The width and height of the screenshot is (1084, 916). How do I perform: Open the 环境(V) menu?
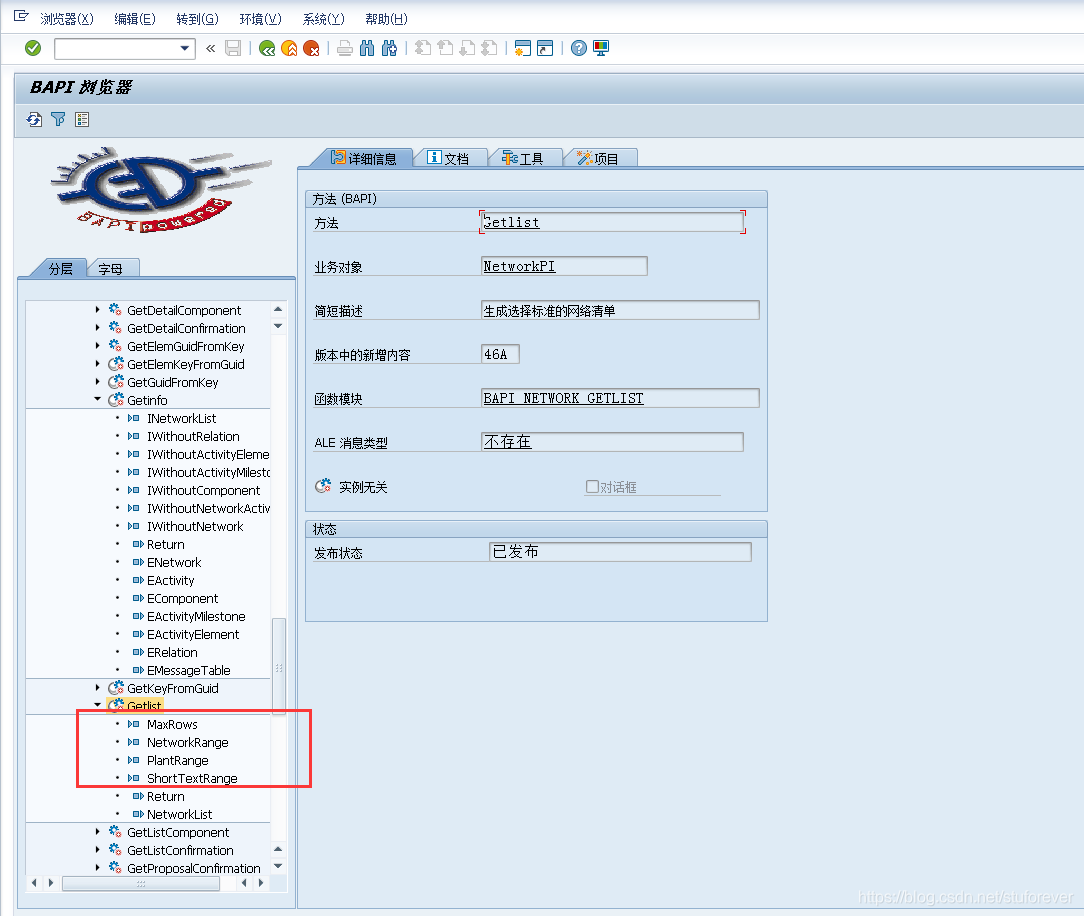click(x=260, y=19)
